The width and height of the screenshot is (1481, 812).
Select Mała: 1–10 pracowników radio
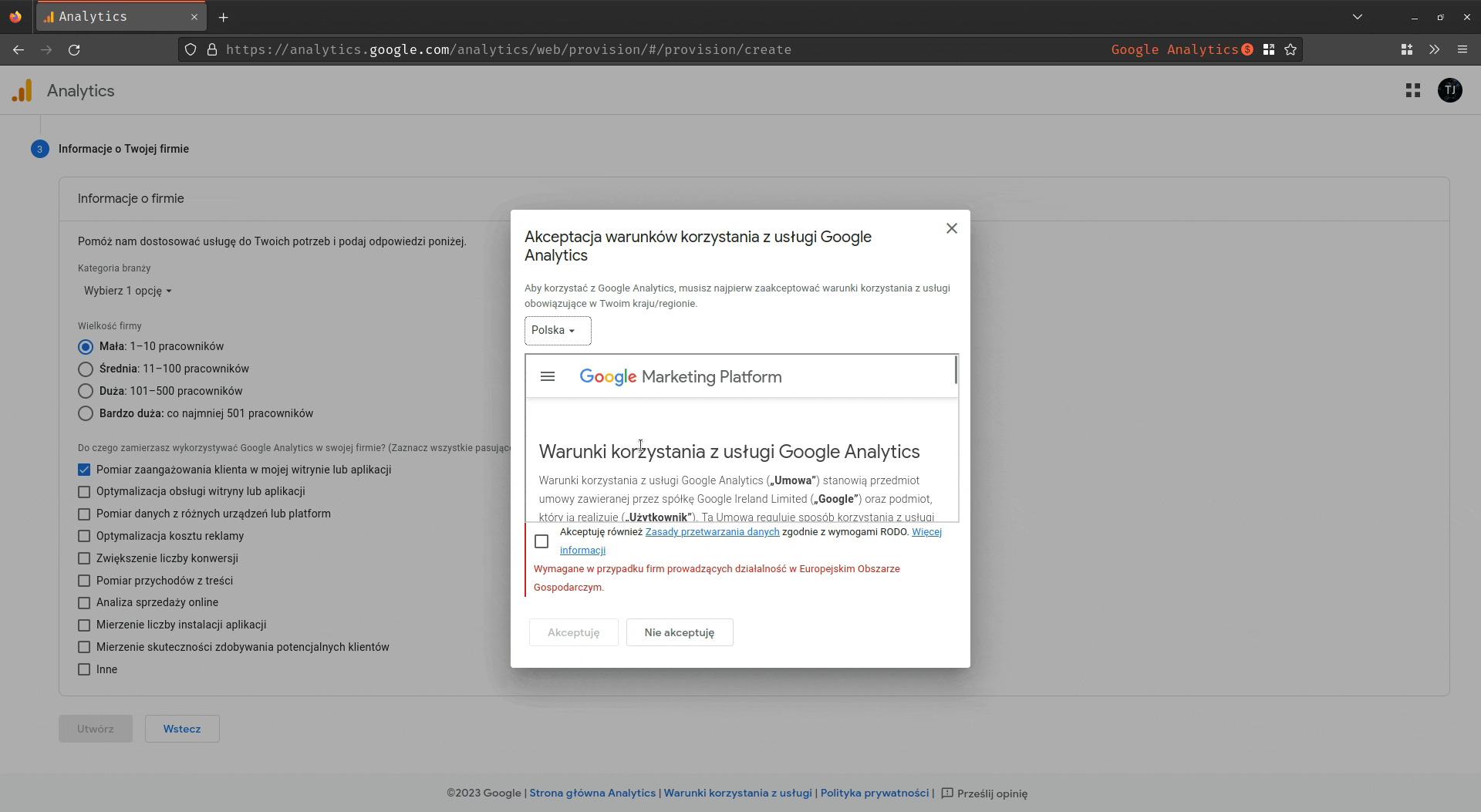coord(86,347)
